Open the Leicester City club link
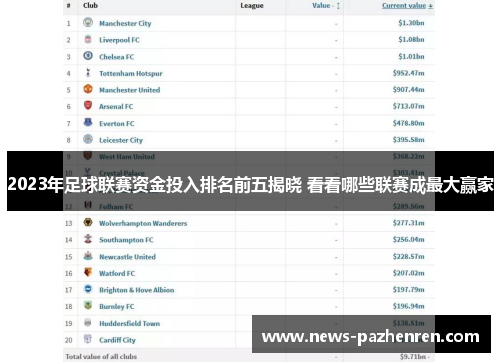This screenshot has width=500, height=362. coord(121,140)
